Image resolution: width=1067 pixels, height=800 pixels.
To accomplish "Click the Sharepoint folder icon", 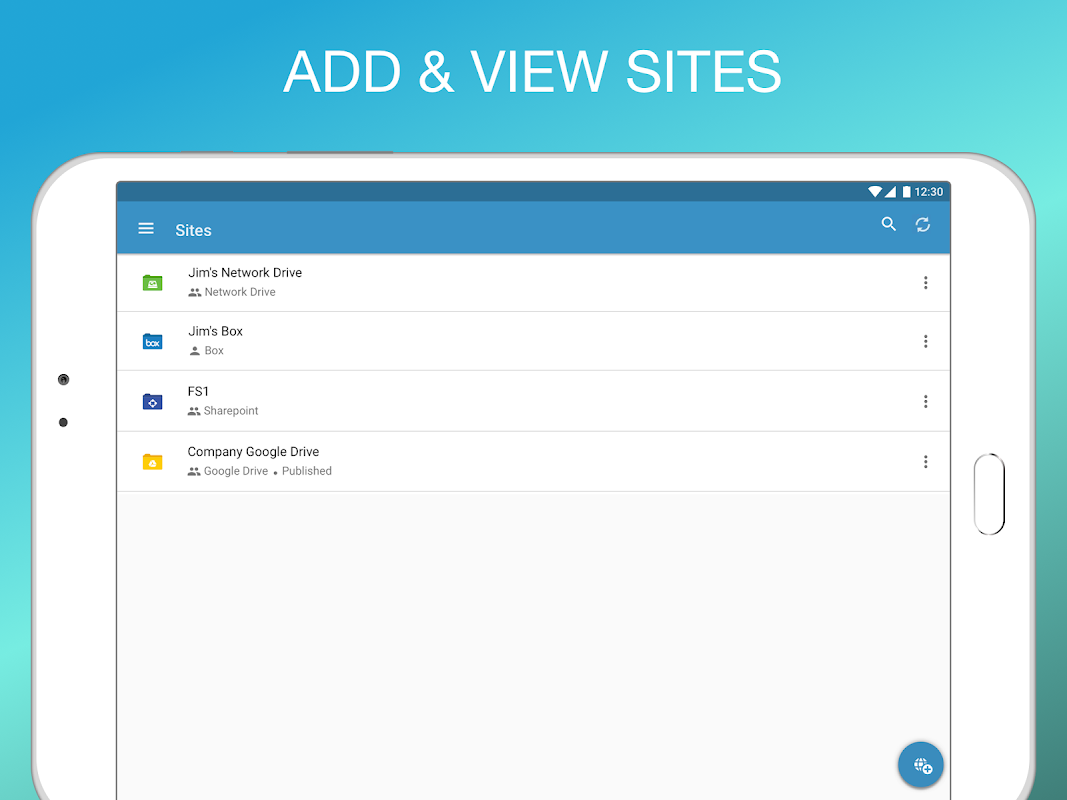I will pyautogui.click(x=152, y=401).
